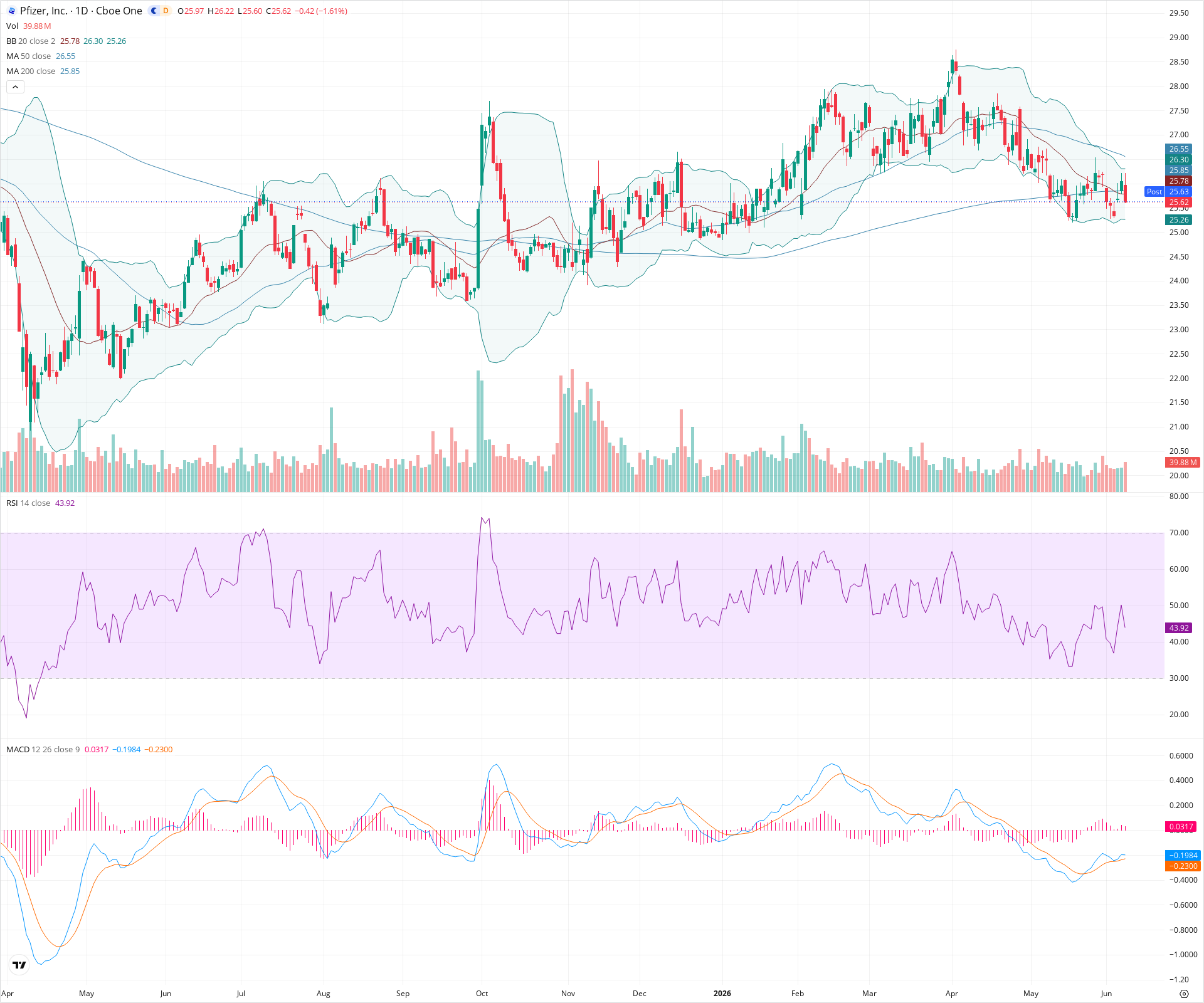Click the moon post-market session indicator
The height and width of the screenshot is (1003, 1204).
(x=154, y=11)
